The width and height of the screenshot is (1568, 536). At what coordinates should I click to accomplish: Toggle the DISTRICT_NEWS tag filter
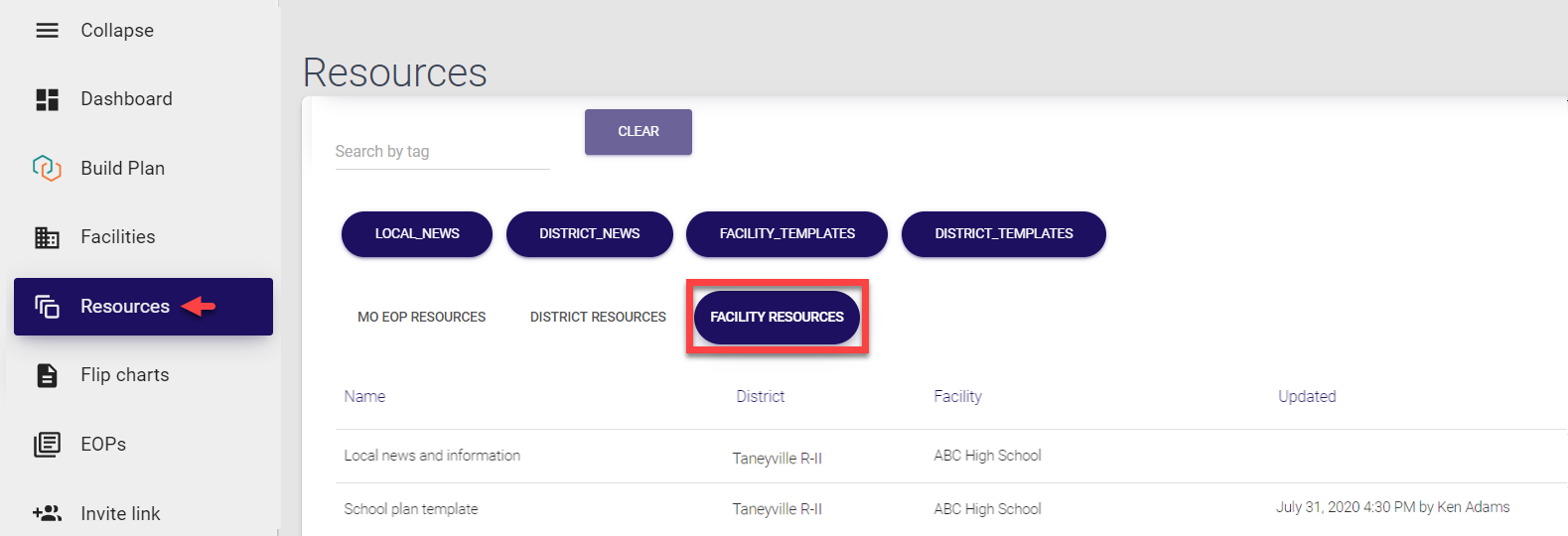click(x=589, y=234)
